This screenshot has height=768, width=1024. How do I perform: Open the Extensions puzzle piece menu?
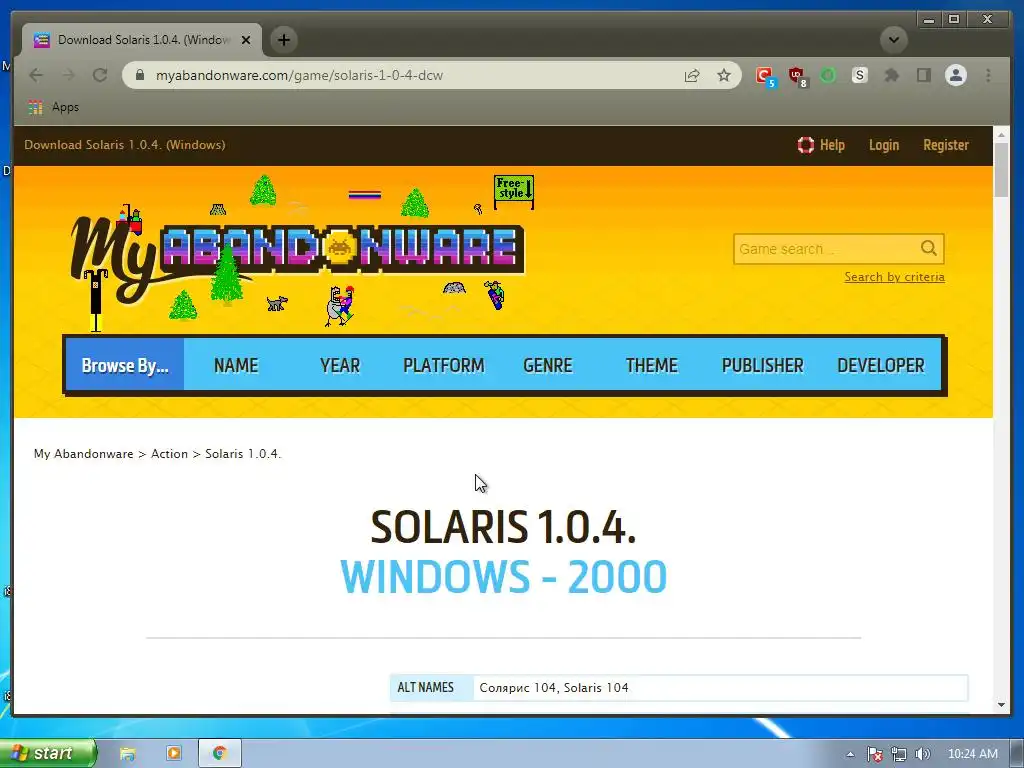point(891,75)
